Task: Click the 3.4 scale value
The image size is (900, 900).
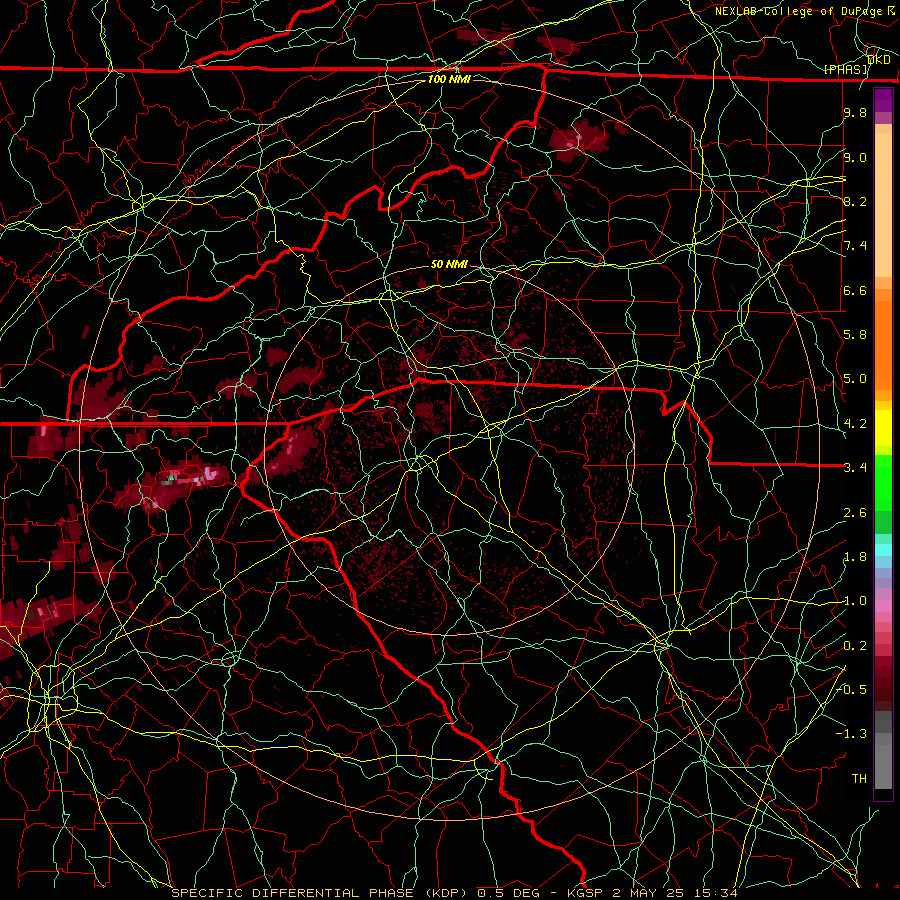Action: (x=855, y=468)
